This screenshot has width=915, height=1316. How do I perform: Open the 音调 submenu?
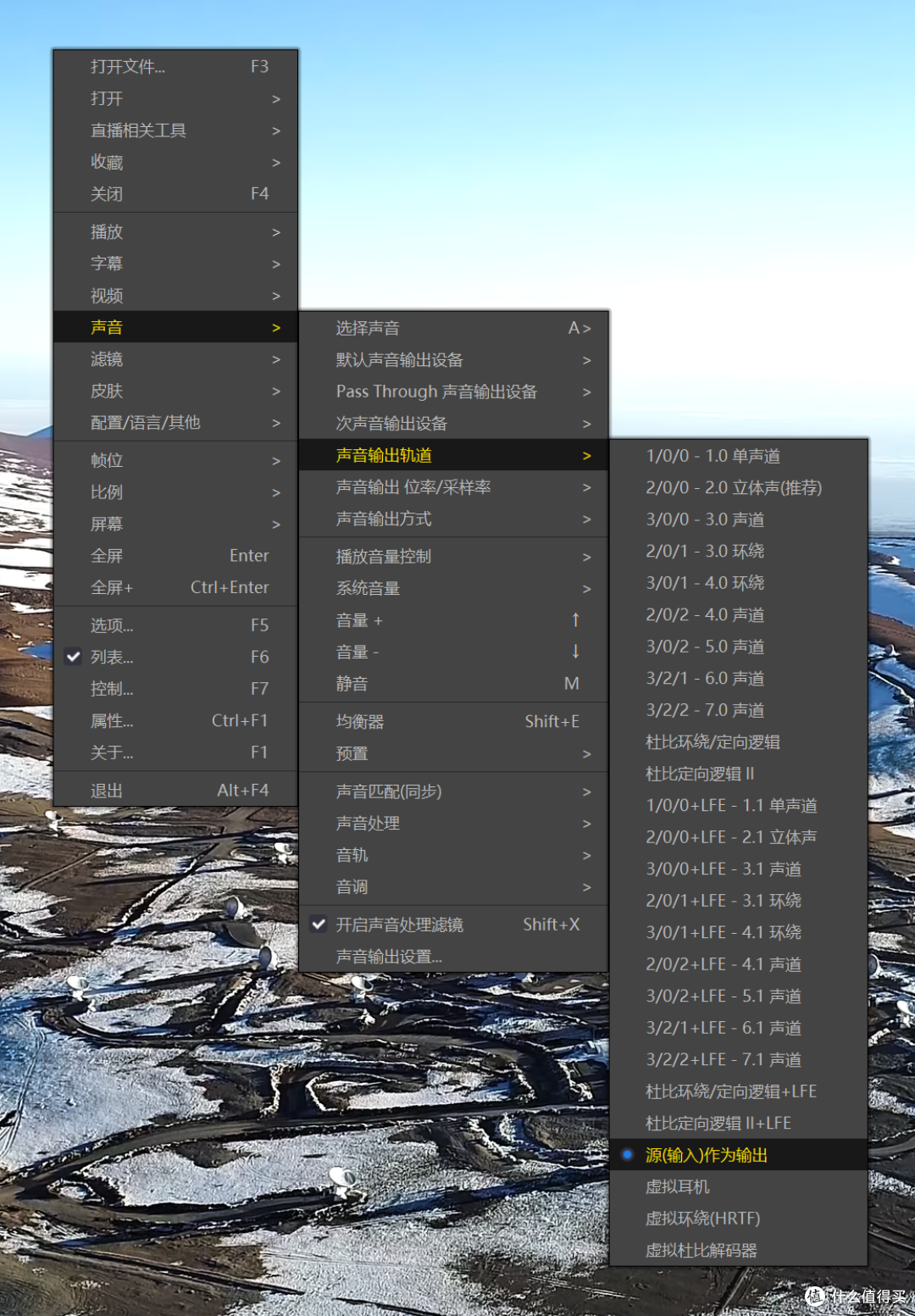pyautogui.click(x=453, y=887)
